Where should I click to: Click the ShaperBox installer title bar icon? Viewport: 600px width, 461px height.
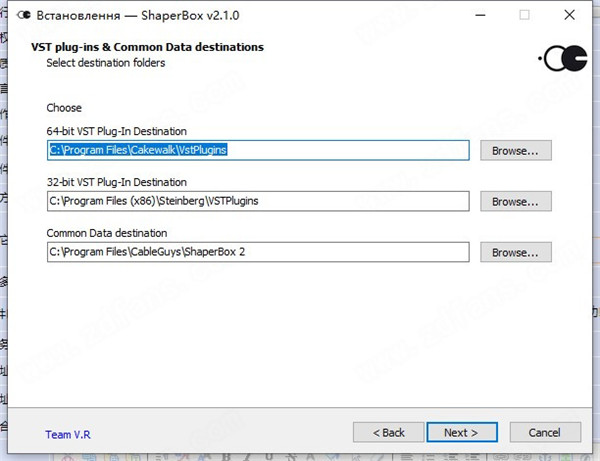pos(23,16)
